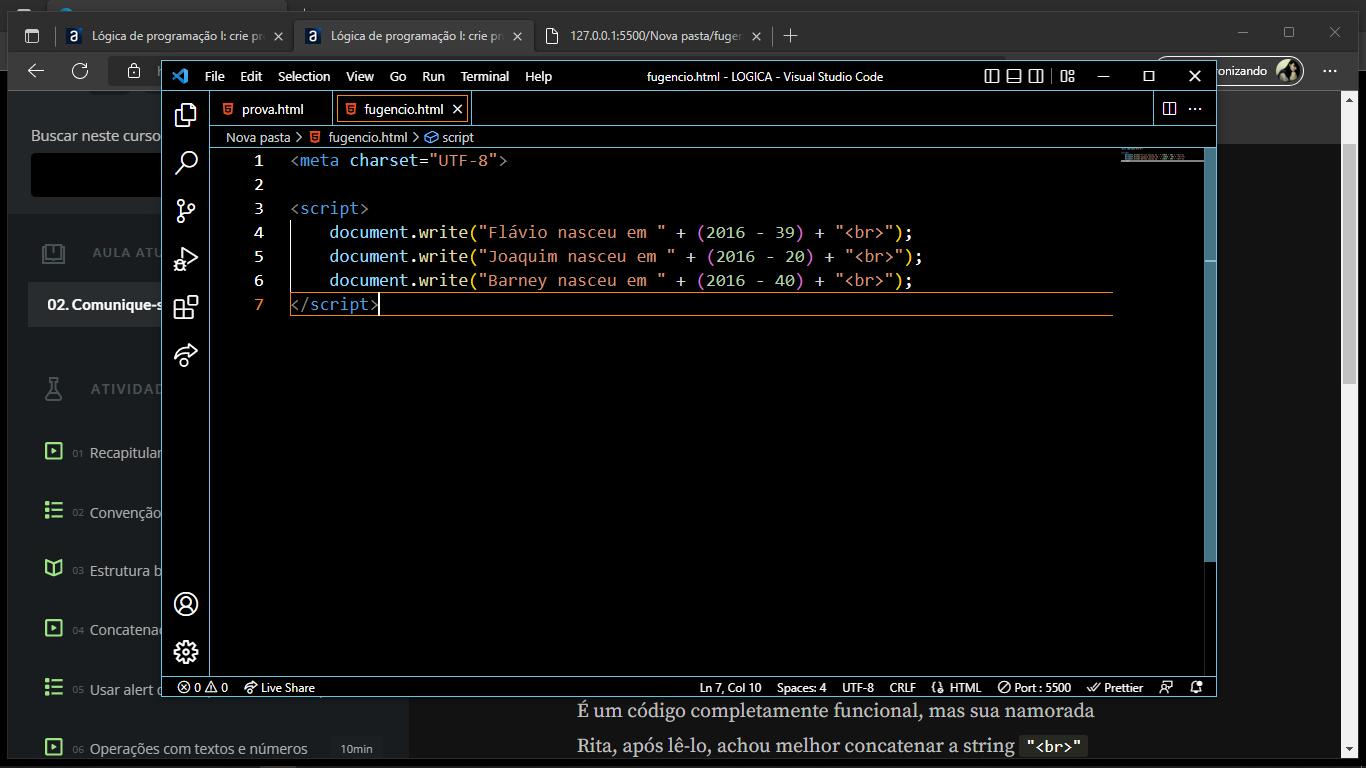1366x768 pixels.
Task: Click the VS Code logo icon
Action: [x=180, y=76]
